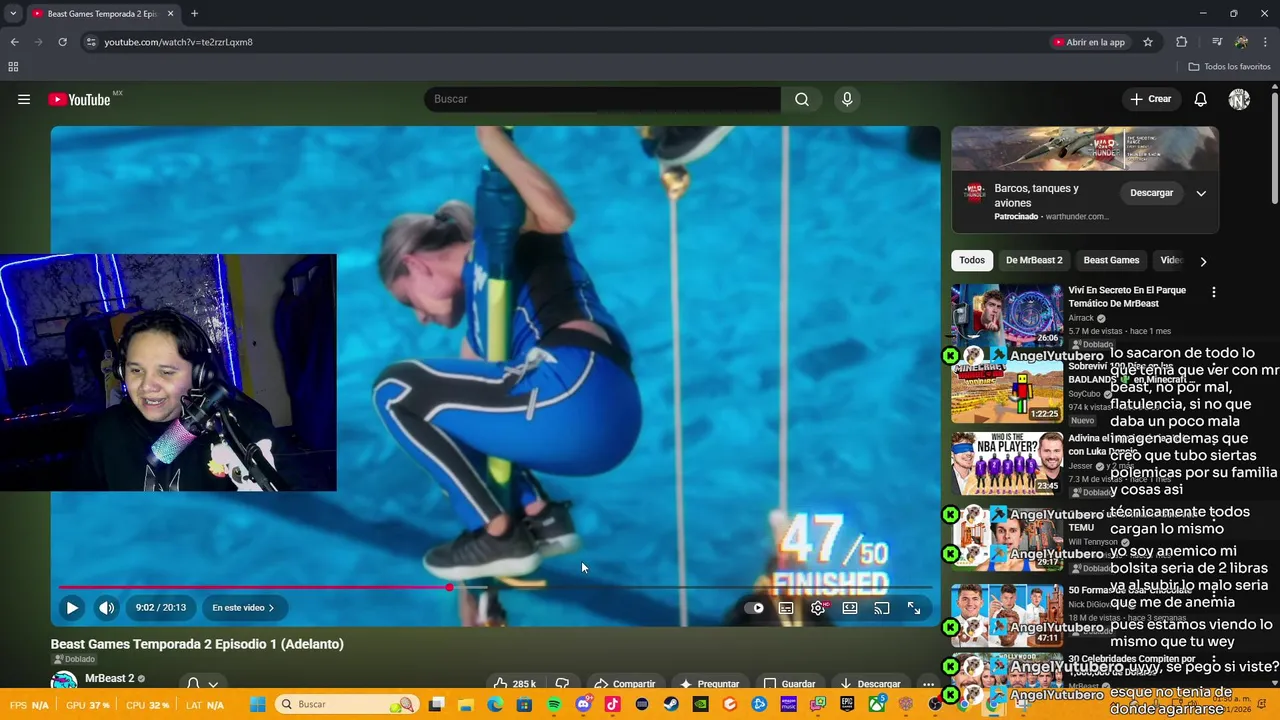Open more actions three-dot menu
This screenshot has height=720, width=1280.
(x=928, y=684)
